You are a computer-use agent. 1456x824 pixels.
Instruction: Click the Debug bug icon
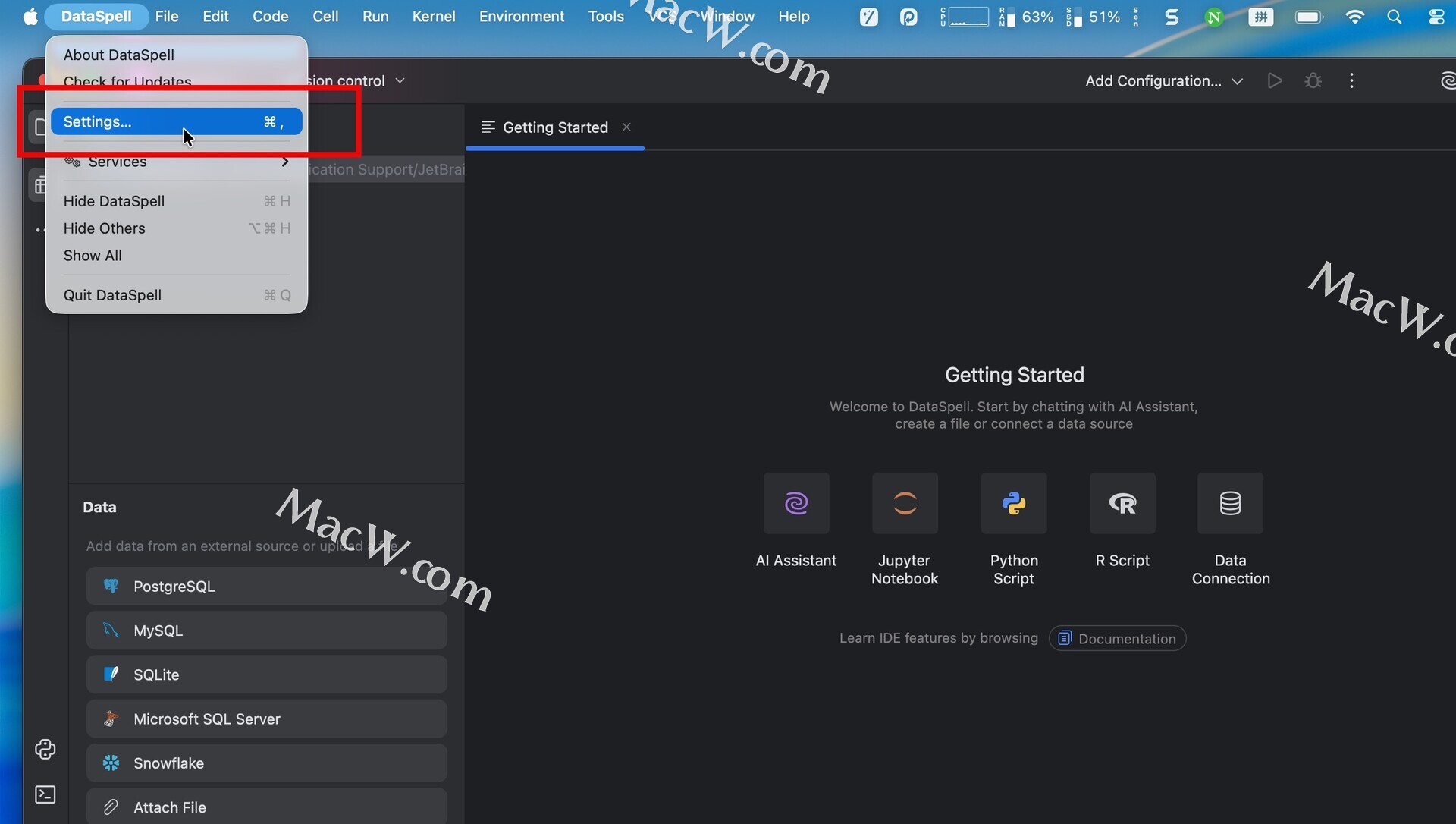point(1313,80)
